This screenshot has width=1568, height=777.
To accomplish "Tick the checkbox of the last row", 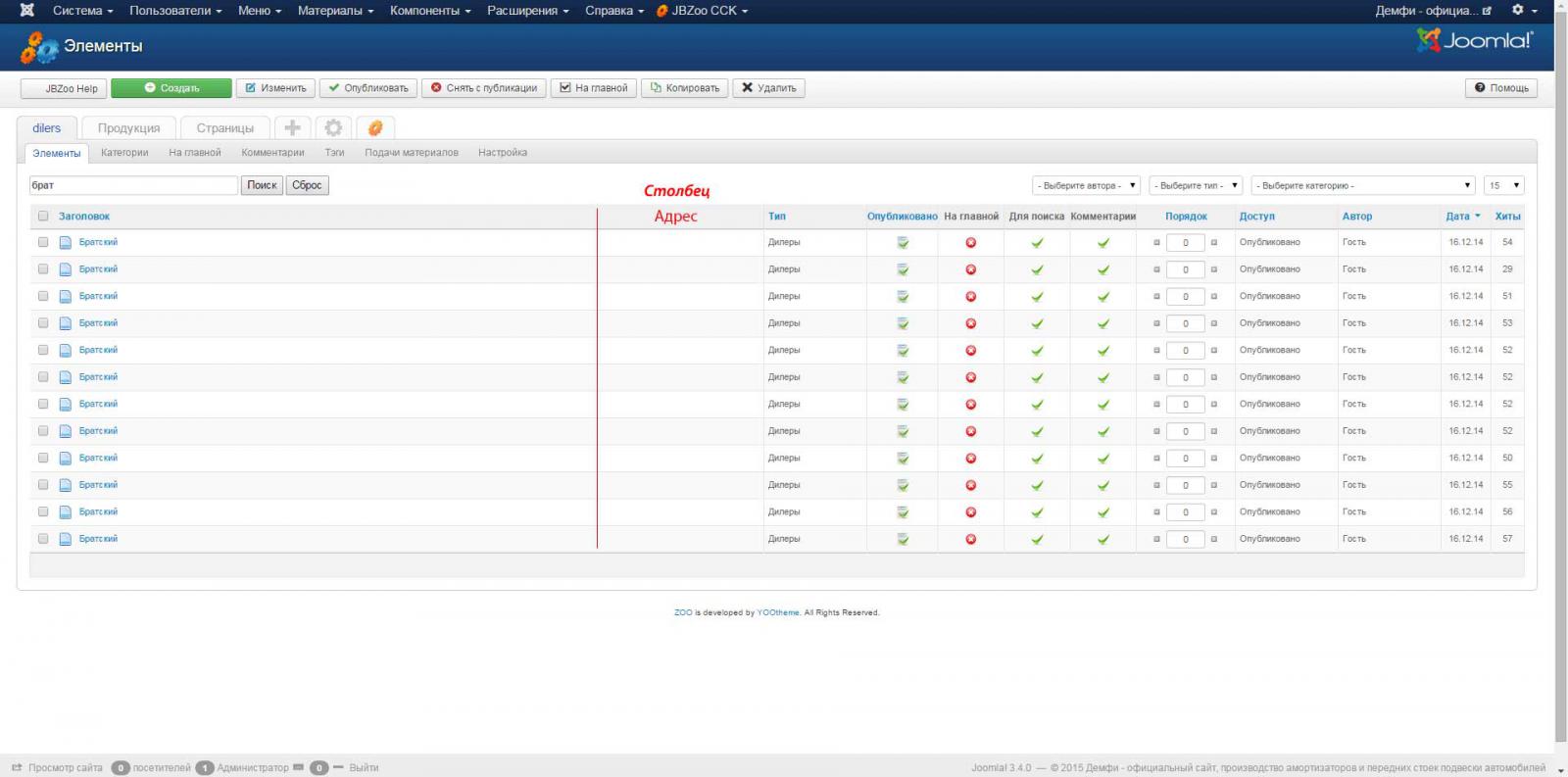I will click(43, 539).
